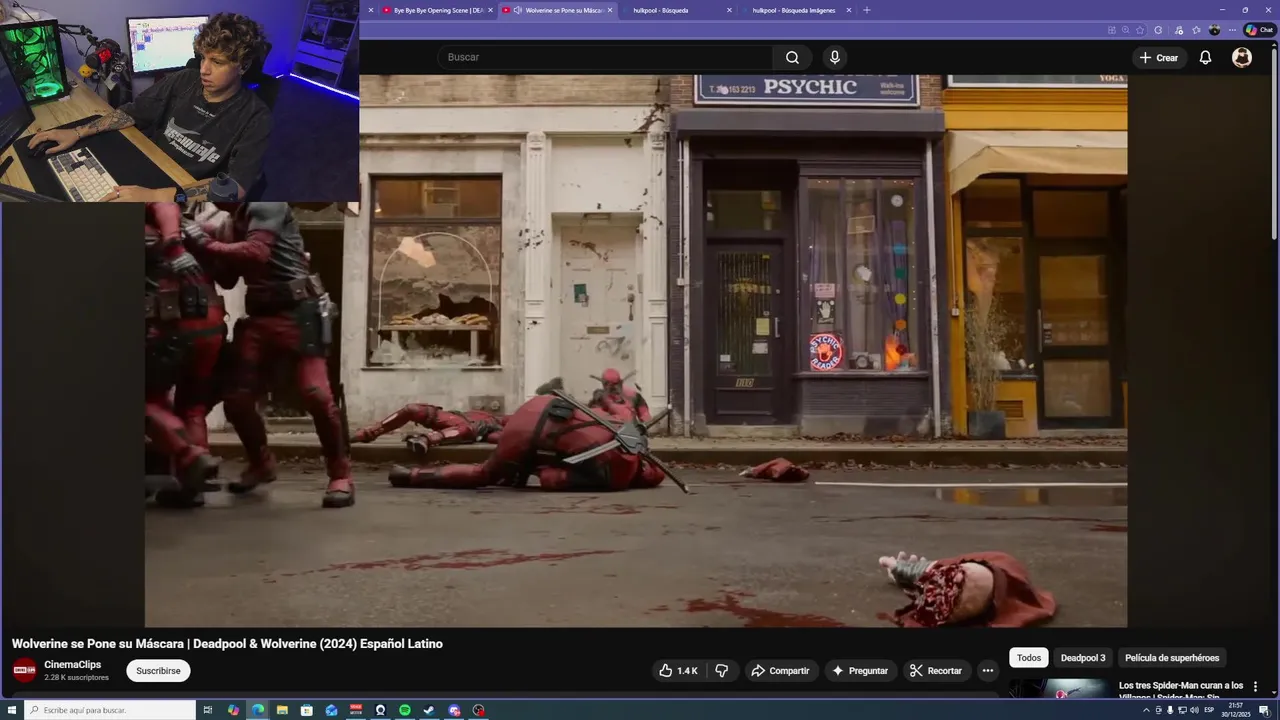
Task: Switch ESP keyboard language indicator
Action: pos(1209,710)
